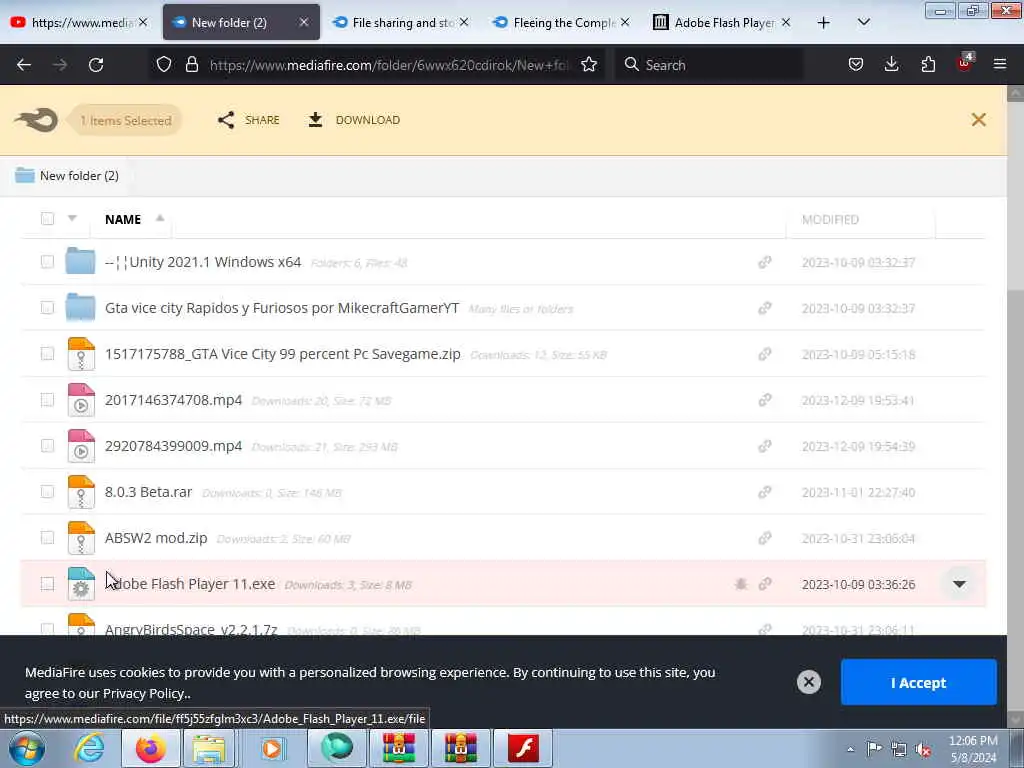Check the 8.0.3 Beta.rar checkbox
Viewport: 1024px width, 768px height.
47,492
